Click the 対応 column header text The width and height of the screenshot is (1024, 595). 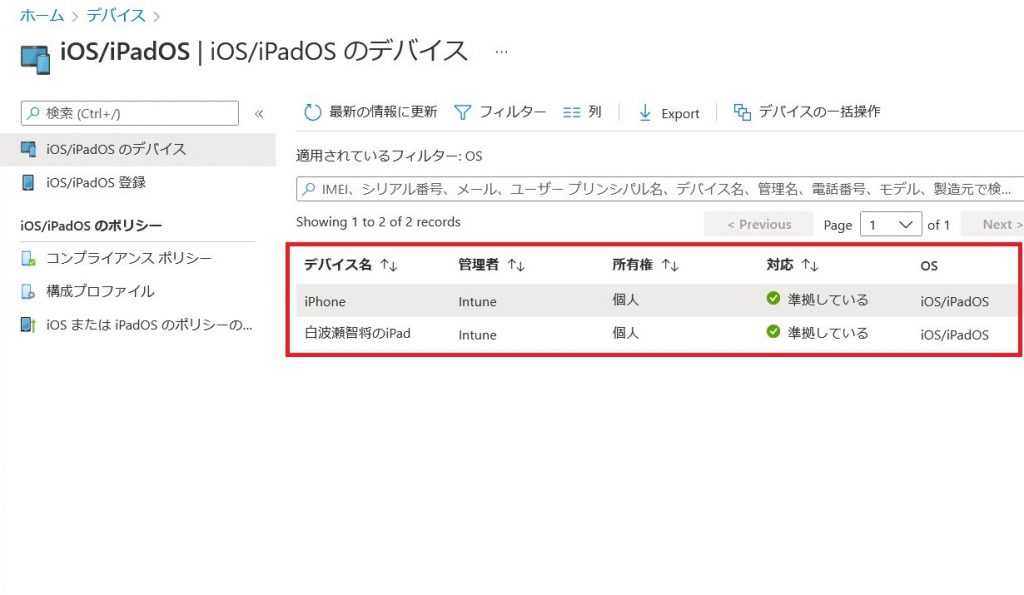[x=780, y=265]
